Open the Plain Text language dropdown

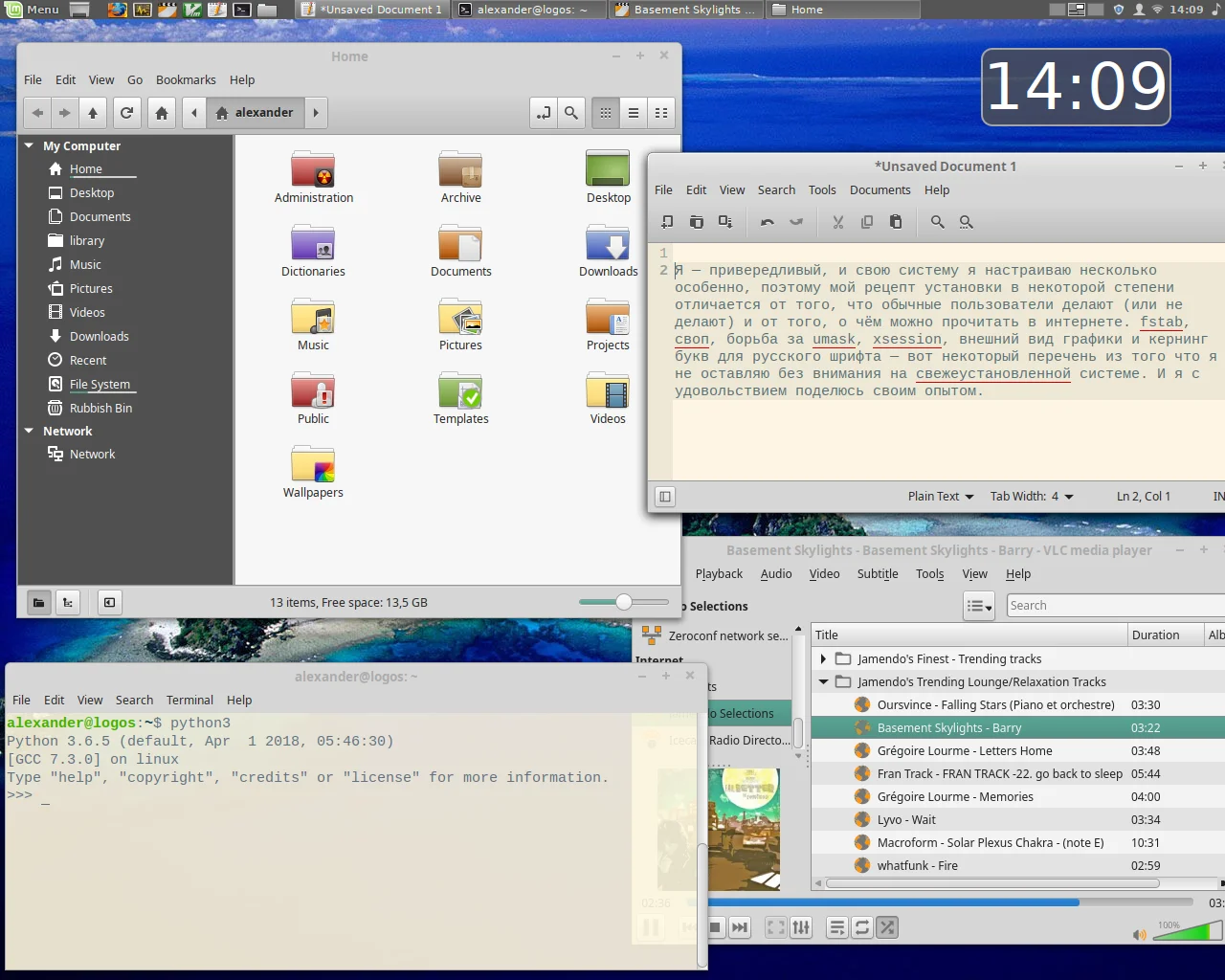(940, 496)
